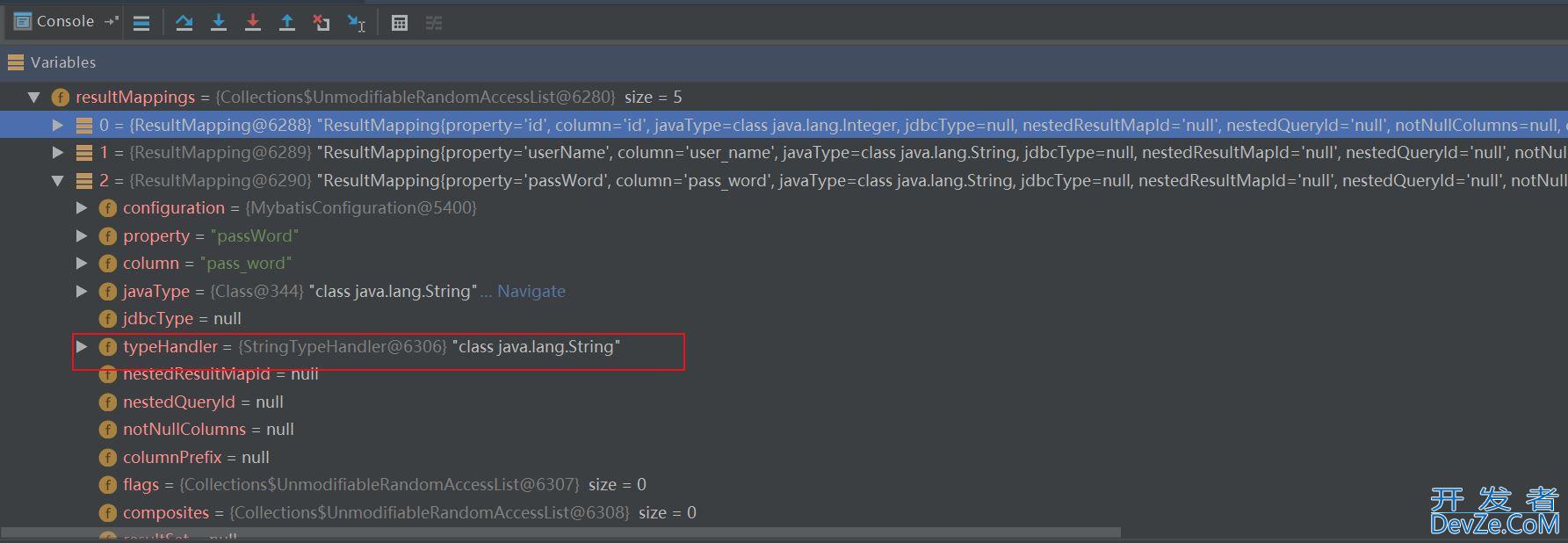
Task: Click the Step Out icon
Action: pyautogui.click(x=286, y=23)
